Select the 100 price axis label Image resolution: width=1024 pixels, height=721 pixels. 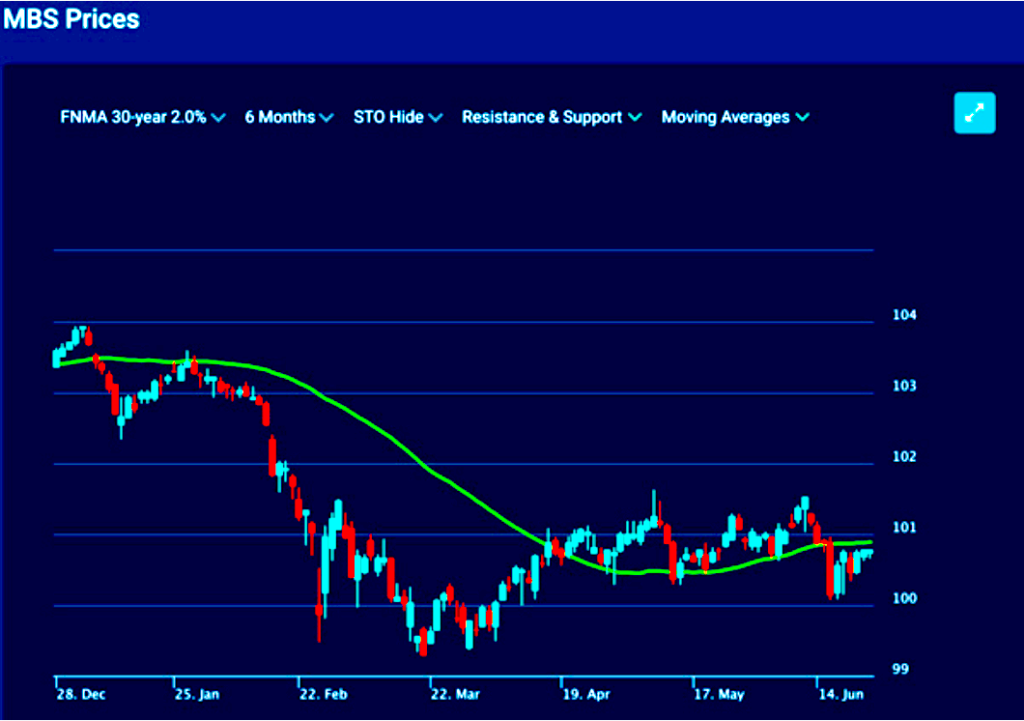(x=904, y=599)
